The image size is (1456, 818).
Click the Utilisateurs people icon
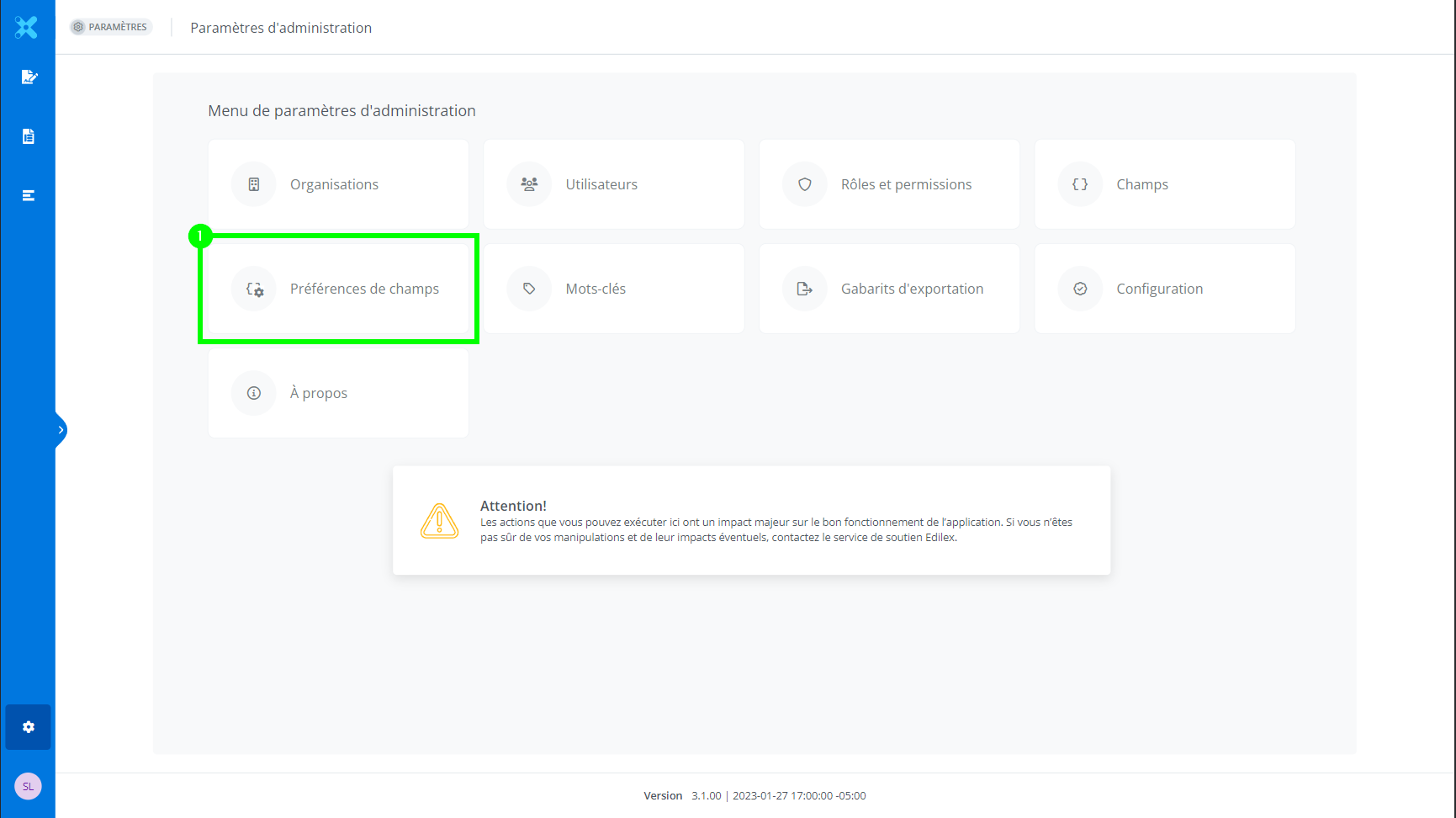coord(529,184)
